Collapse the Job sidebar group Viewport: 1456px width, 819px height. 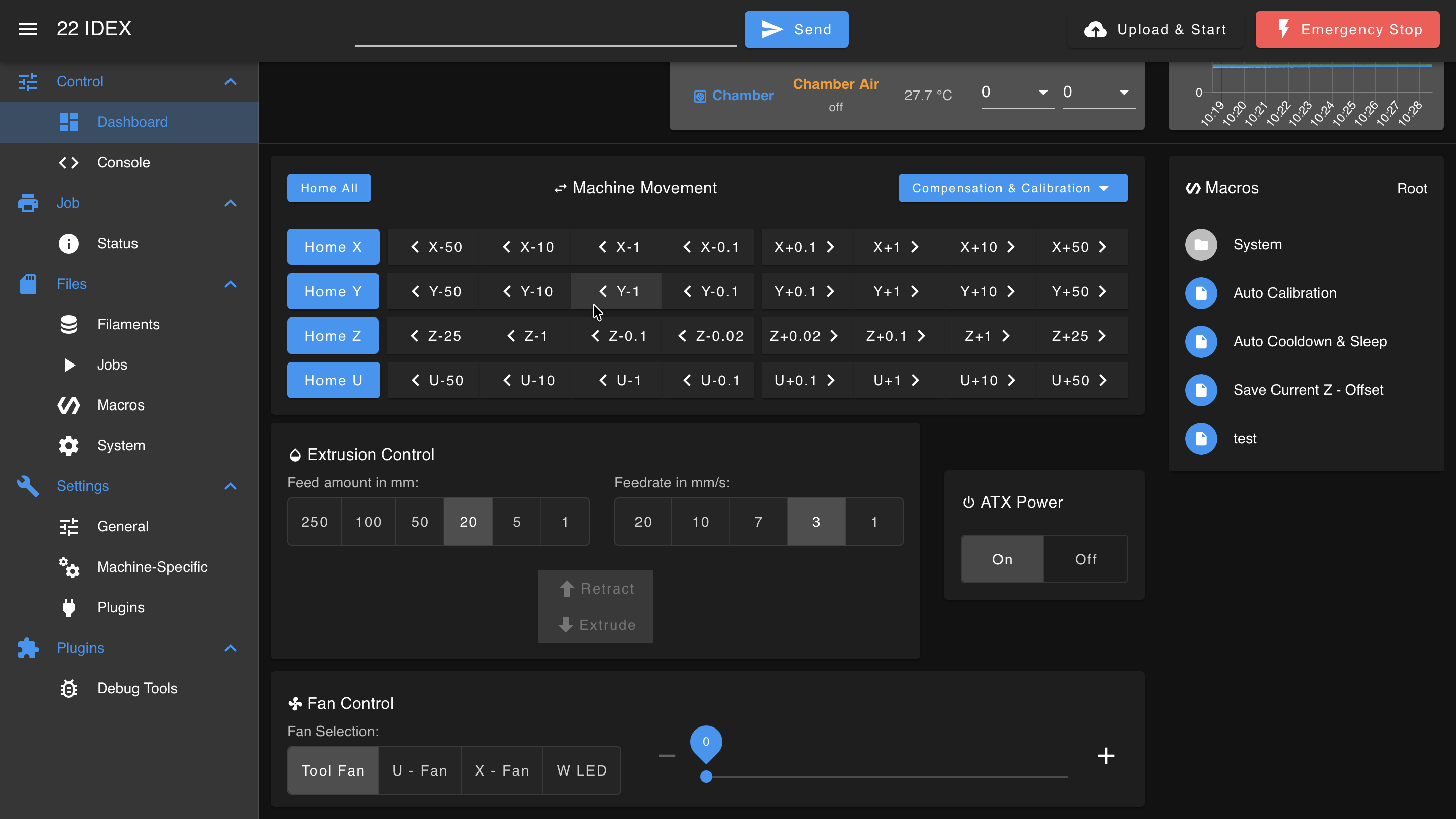click(230, 203)
